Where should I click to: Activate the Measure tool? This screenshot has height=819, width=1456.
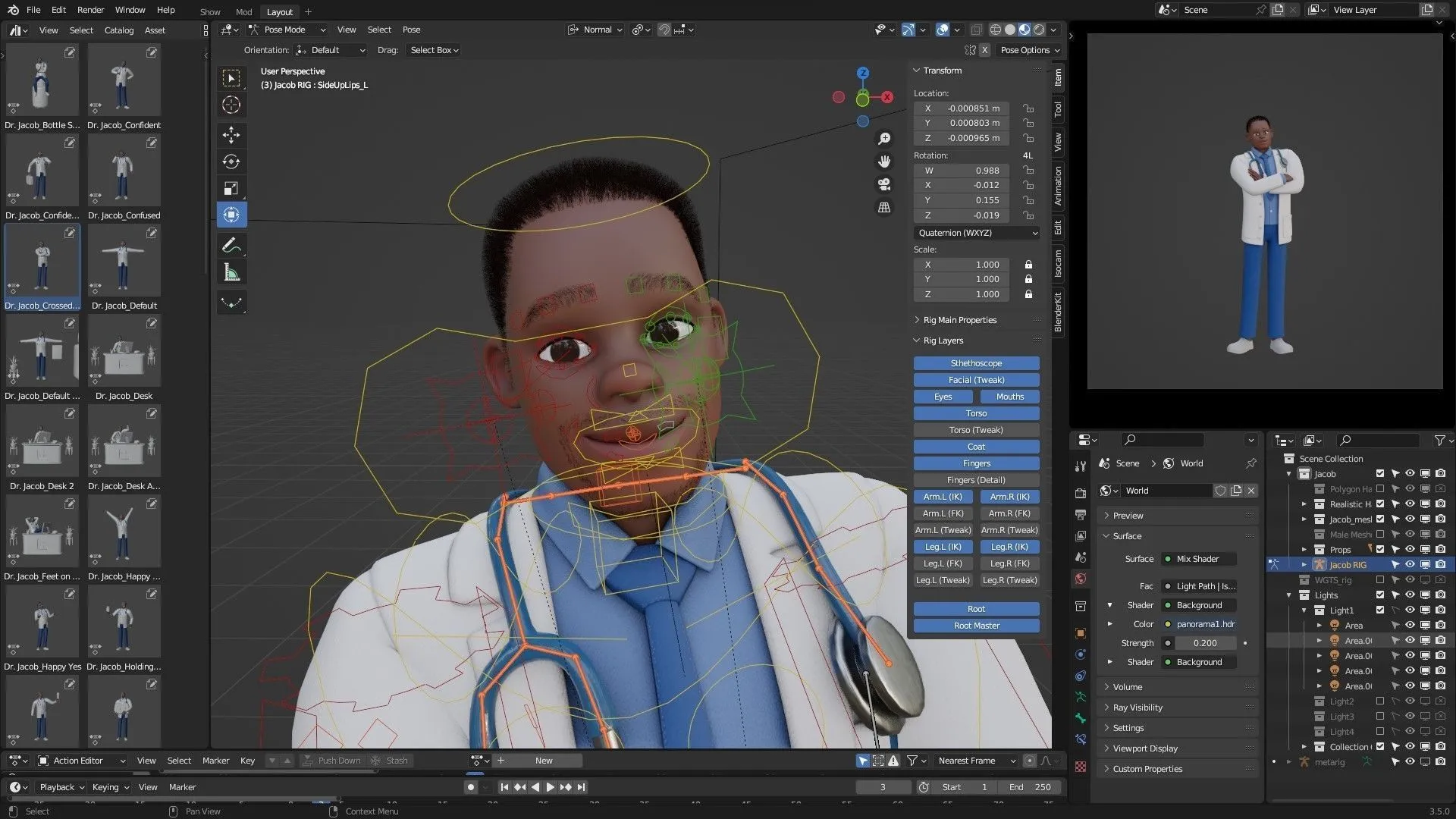[x=231, y=271]
